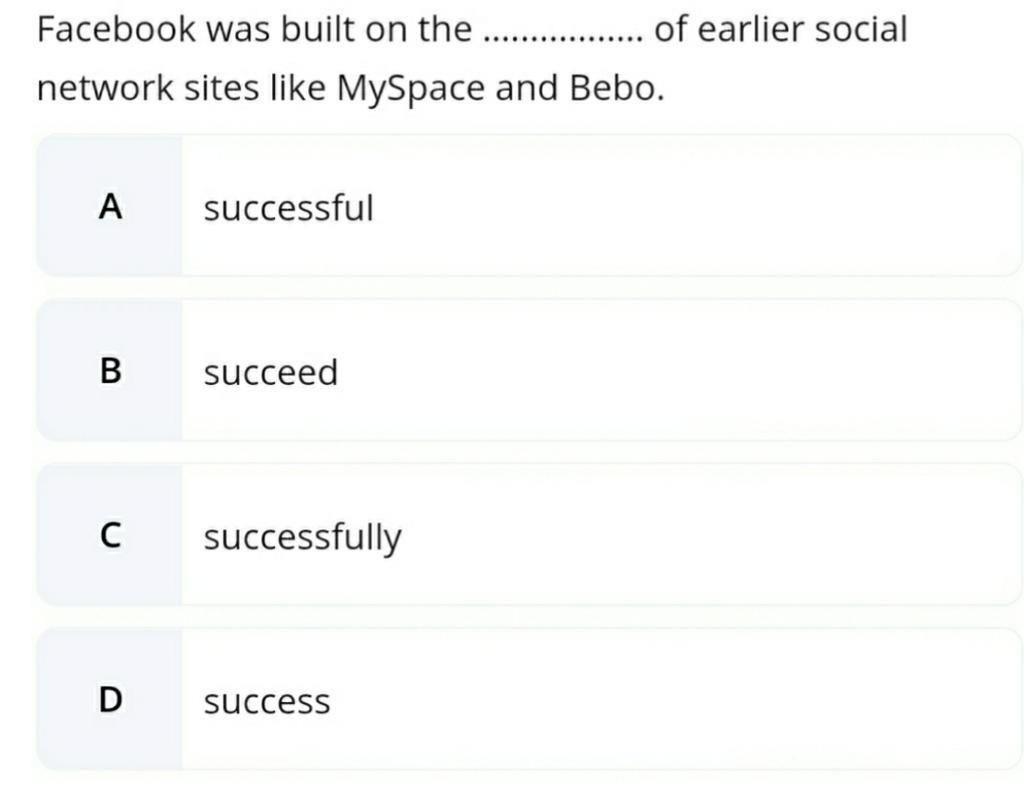Image resolution: width=1024 pixels, height=811 pixels.
Task: Select answer option A successful
Action: (x=529, y=206)
